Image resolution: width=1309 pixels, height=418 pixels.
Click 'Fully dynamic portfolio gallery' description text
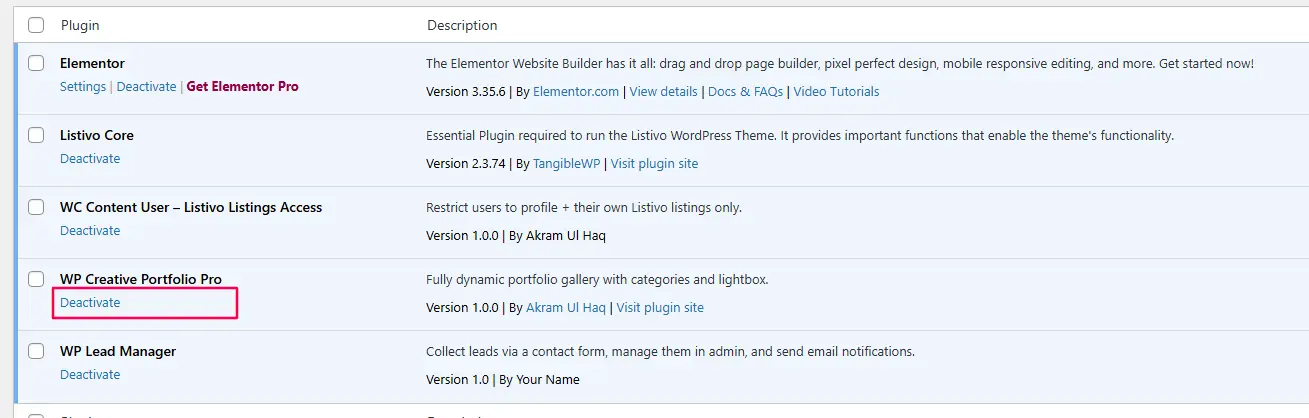(597, 280)
